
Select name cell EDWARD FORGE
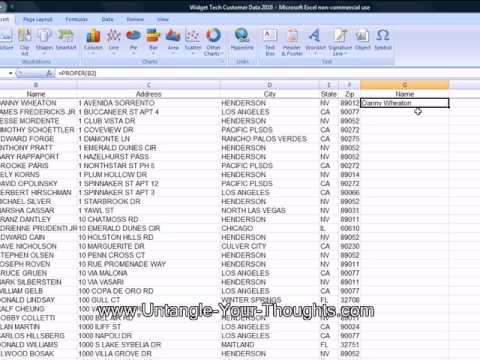pos(38,139)
